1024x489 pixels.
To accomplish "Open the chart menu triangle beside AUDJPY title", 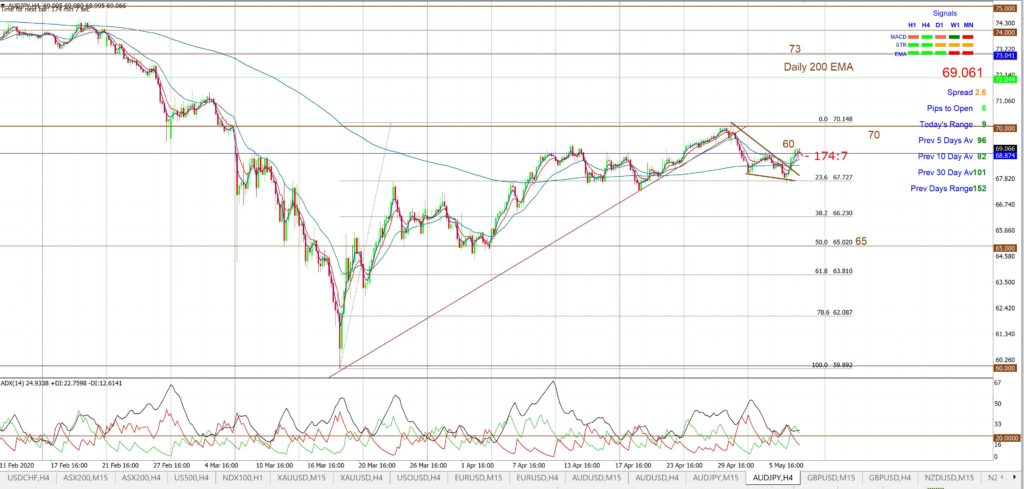I will point(3,5).
